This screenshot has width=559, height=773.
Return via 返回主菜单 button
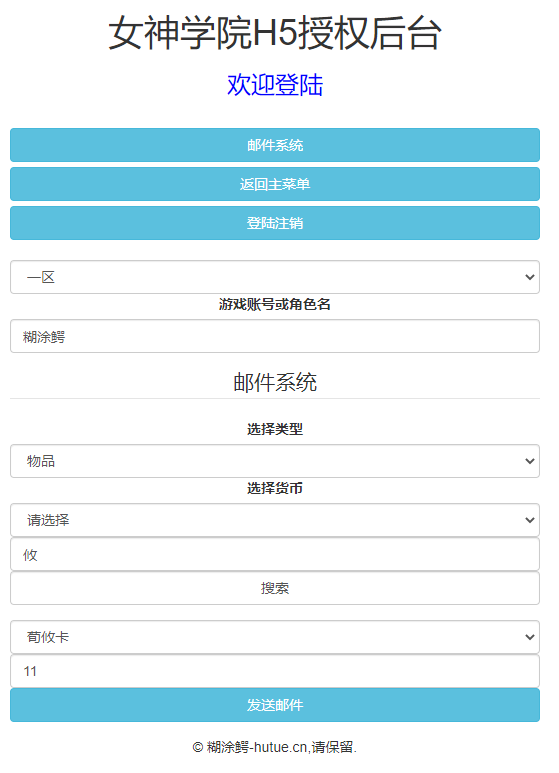point(275,184)
